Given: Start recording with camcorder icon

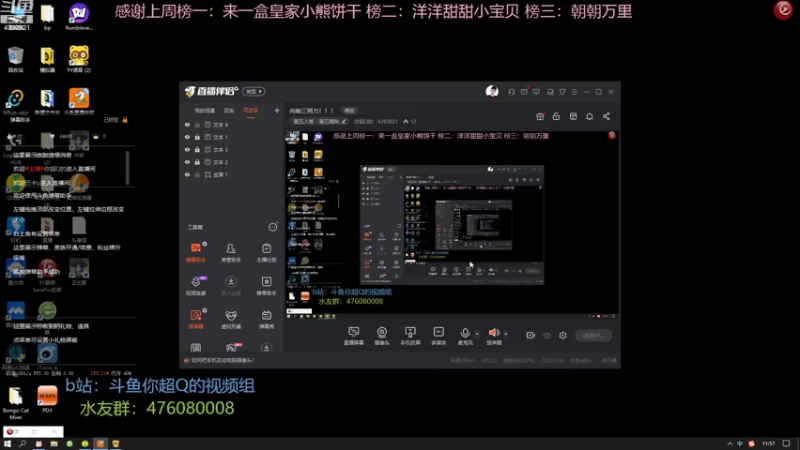Looking at the screenshot, I should point(531,335).
